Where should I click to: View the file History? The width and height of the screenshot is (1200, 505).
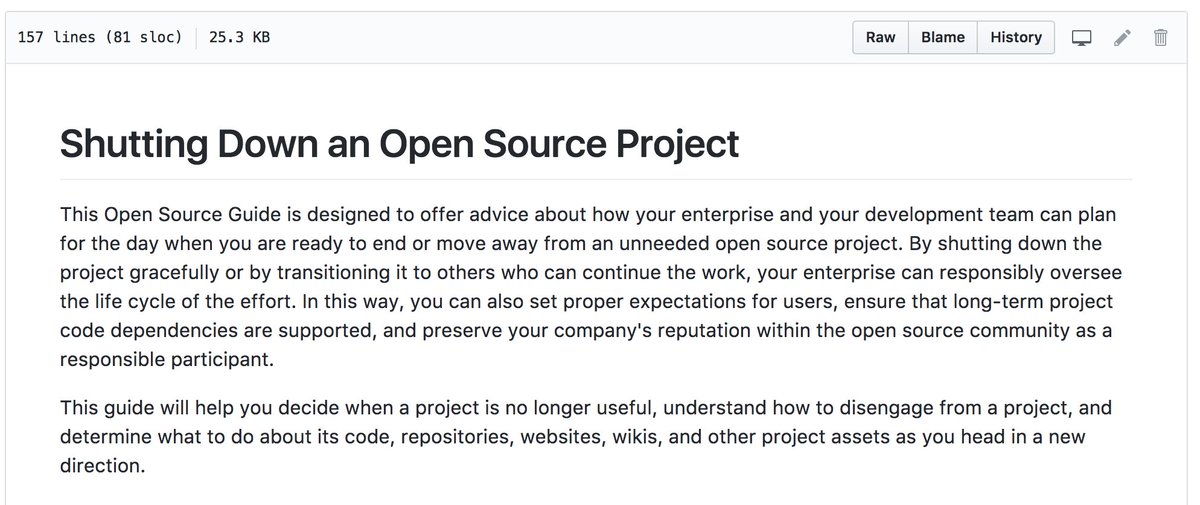point(1015,37)
